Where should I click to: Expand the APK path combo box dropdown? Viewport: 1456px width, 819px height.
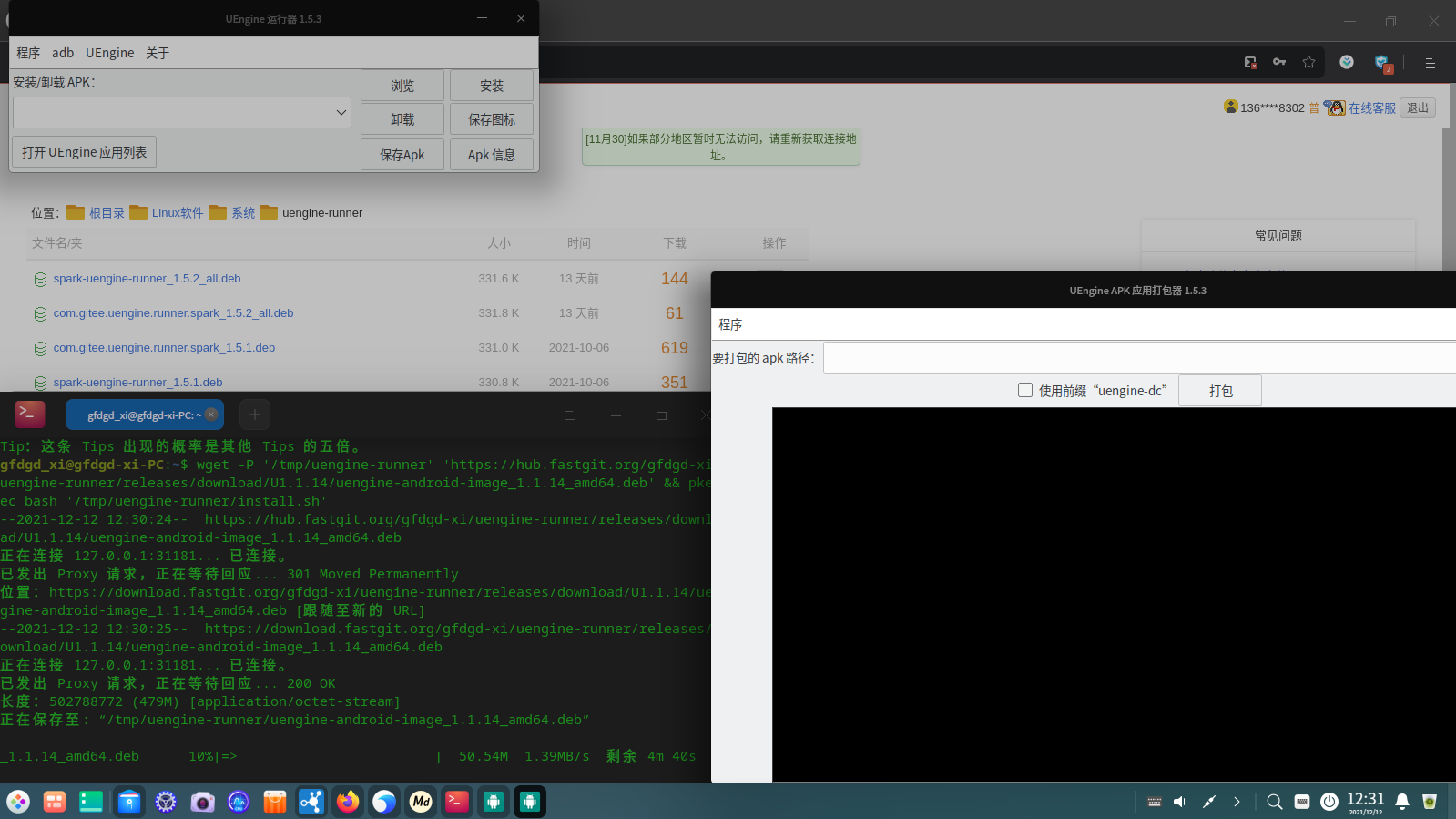click(341, 113)
